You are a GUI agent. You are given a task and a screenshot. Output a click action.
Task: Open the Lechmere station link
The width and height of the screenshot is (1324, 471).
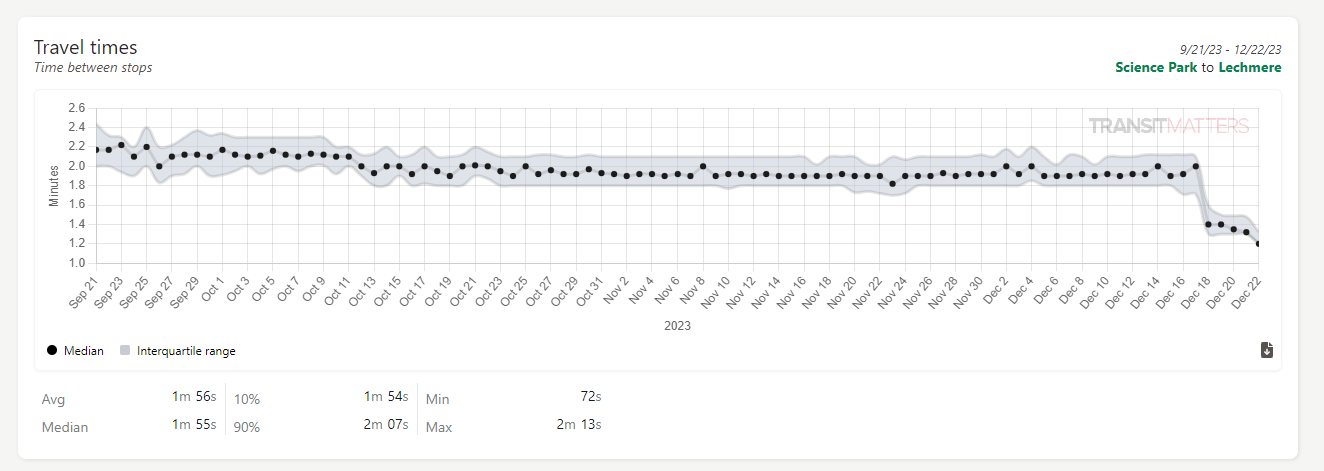click(1249, 67)
